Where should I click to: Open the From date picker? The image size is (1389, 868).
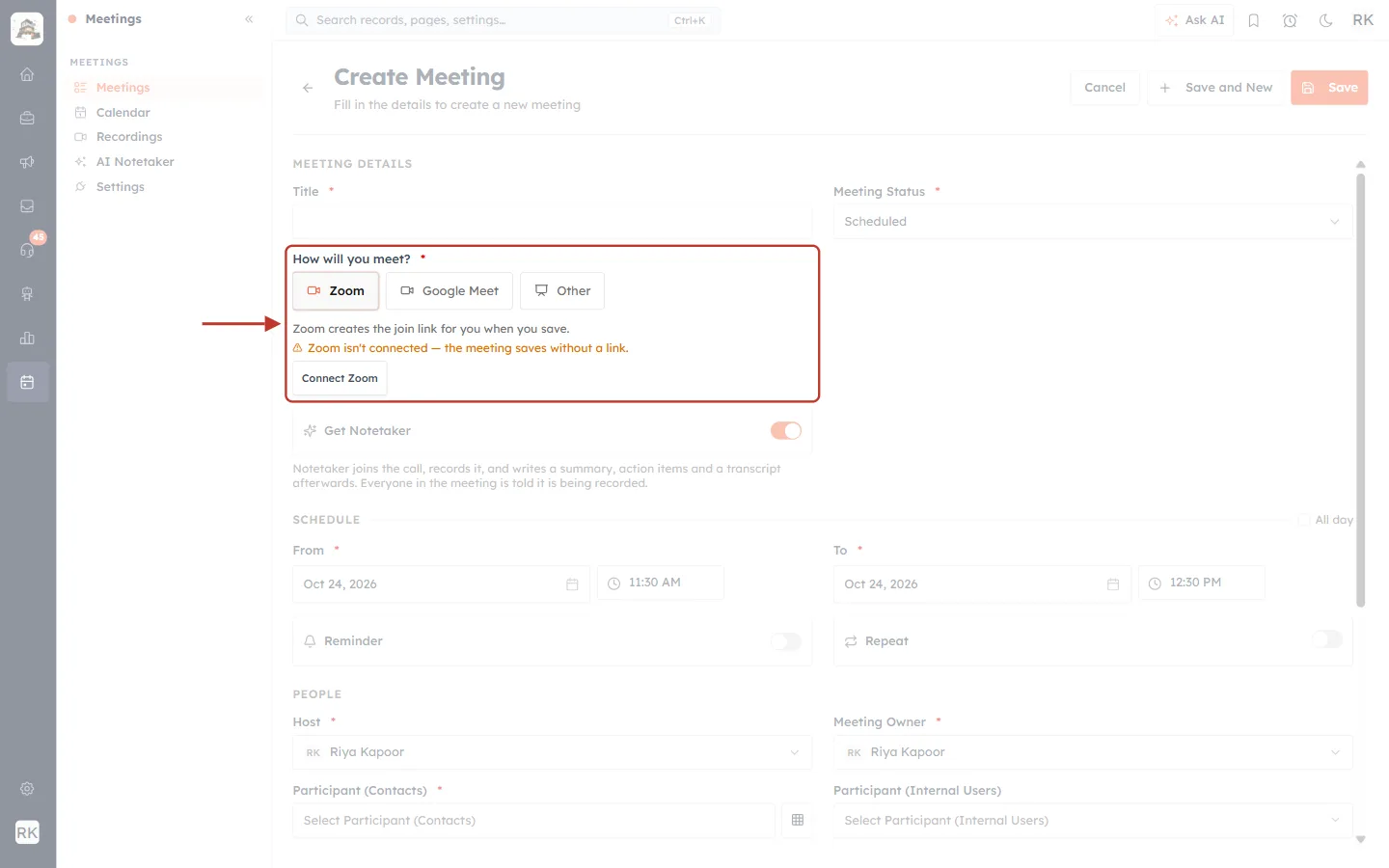tap(441, 583)
